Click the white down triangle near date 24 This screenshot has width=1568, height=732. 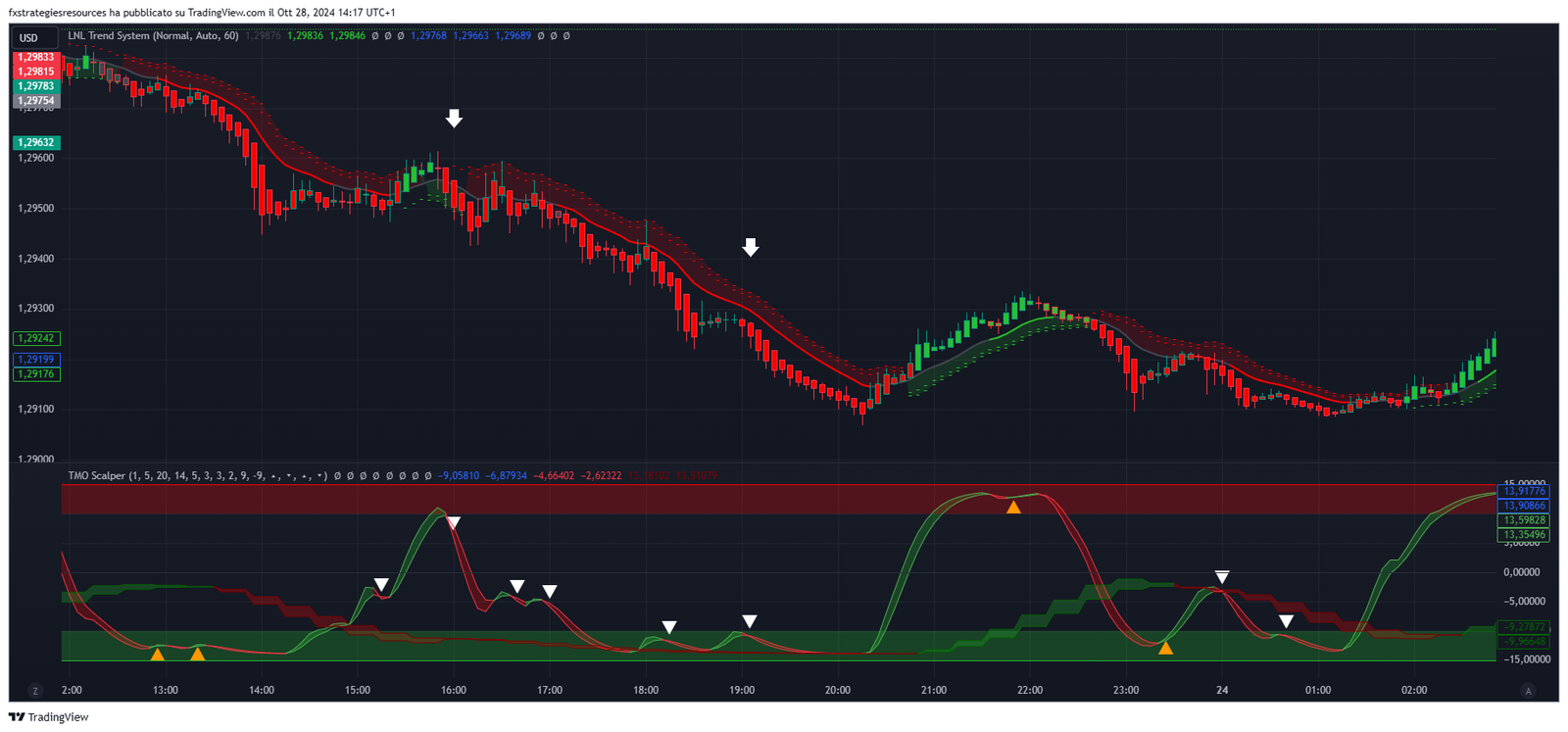[x=1222, y=577]
